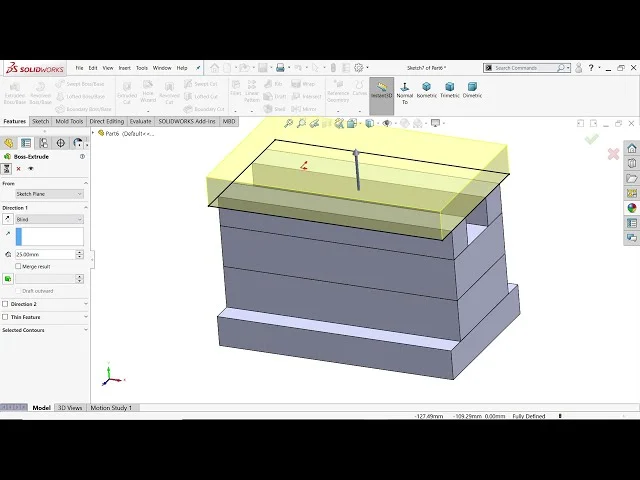Switch to the Motion Study 1 tab

tap(111, 407)
